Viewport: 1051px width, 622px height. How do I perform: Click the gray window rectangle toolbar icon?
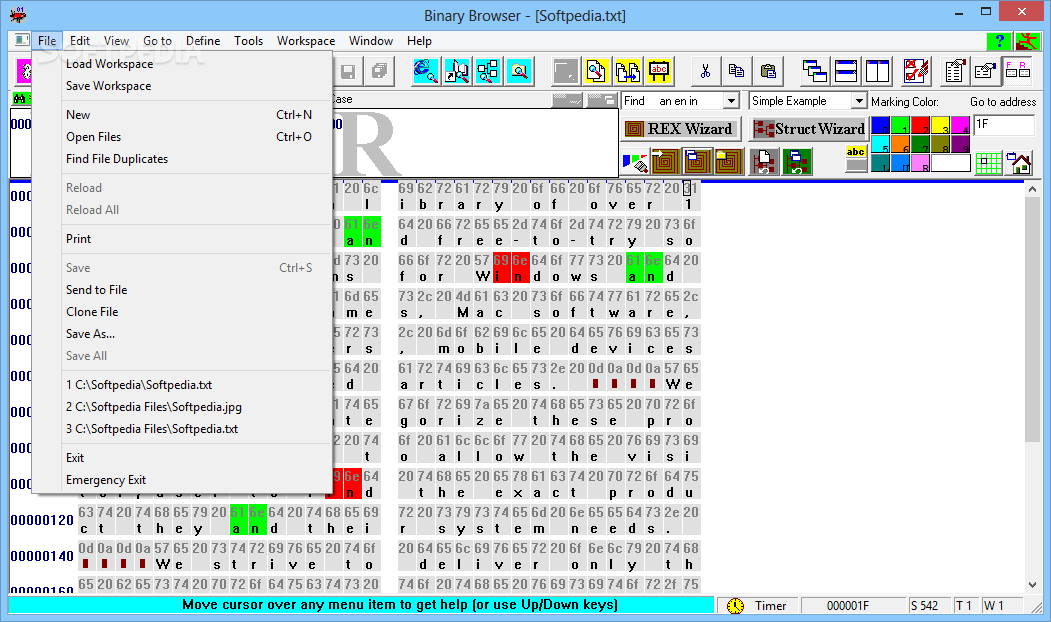(565, 71)
